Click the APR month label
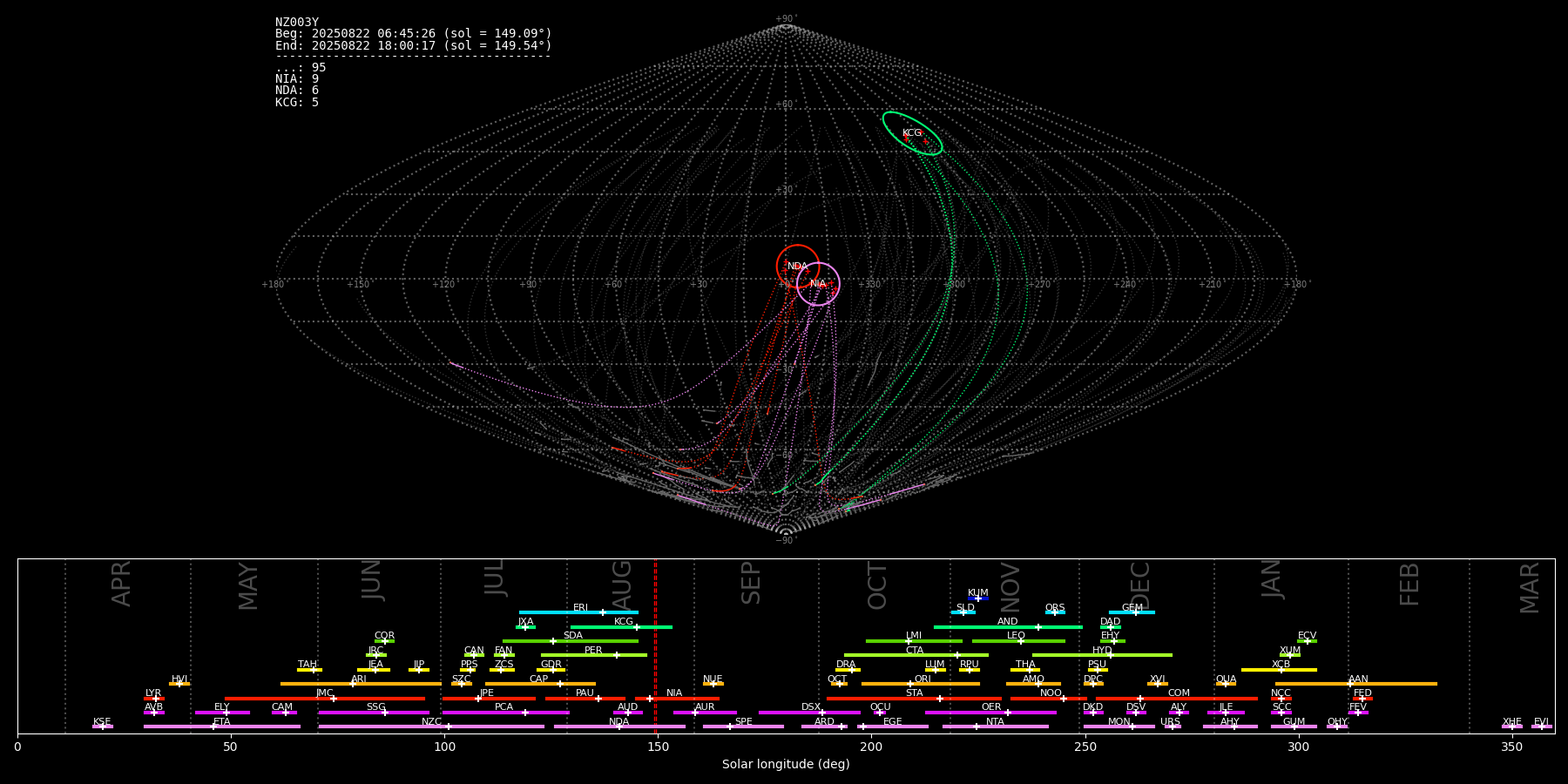The width and height of the screenshot is (1568, 784). [x=122, y=584]
